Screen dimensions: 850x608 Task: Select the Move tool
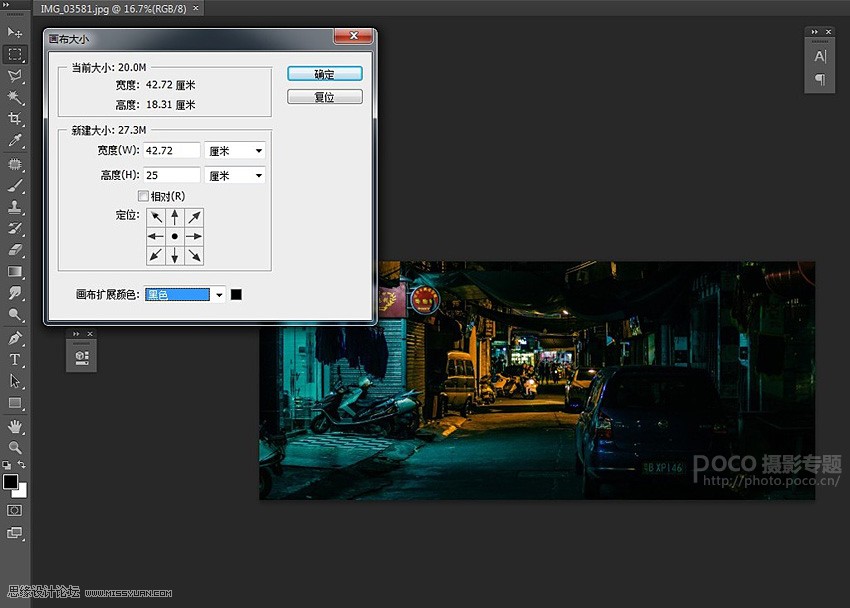tap(15, 33)
